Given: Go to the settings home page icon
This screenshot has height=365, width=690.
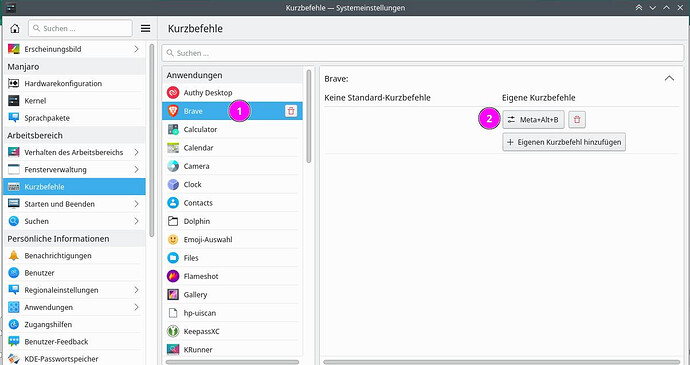Looking at the screenshot, I should click(15, 29).
